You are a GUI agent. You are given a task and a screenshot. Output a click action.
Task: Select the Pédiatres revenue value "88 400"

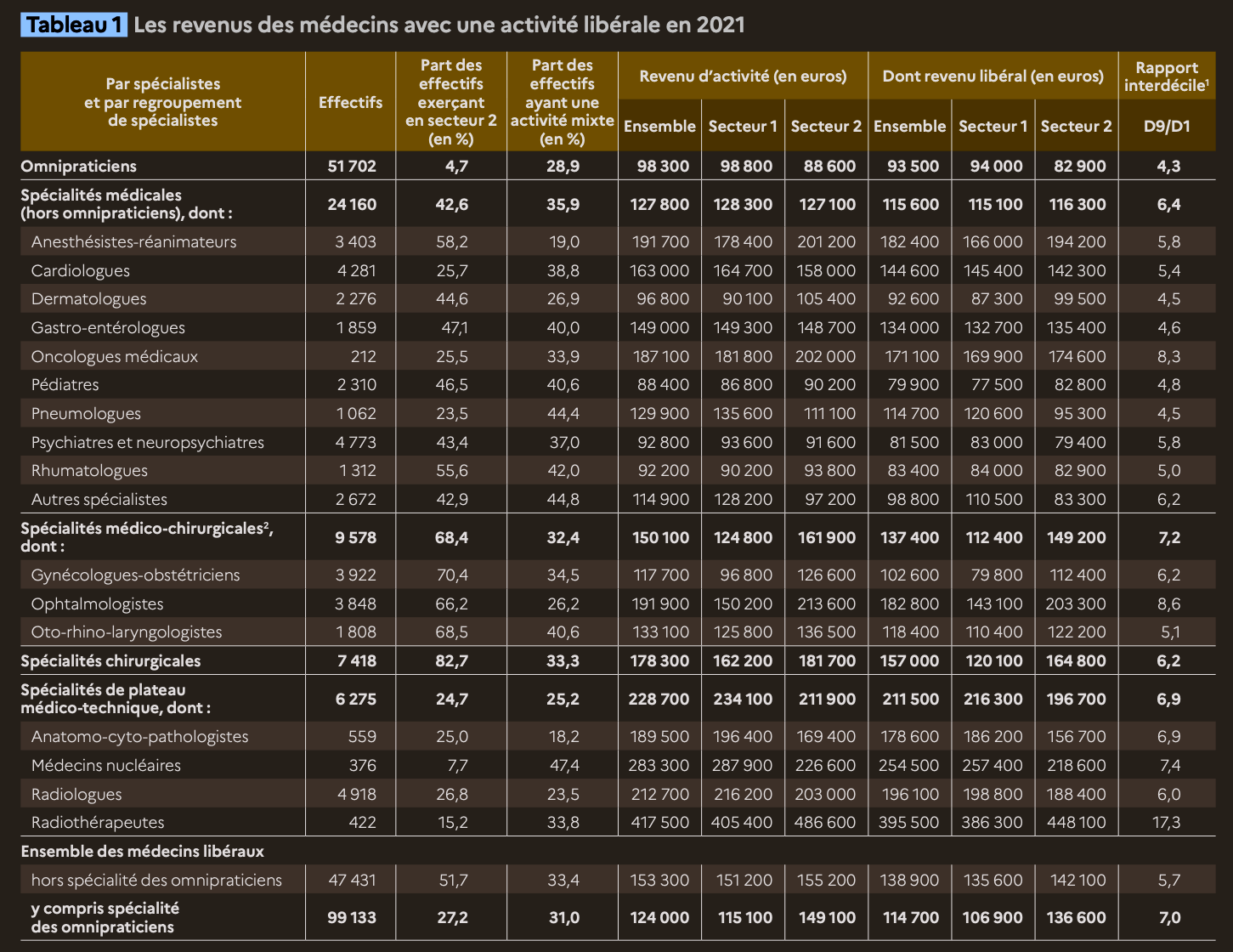pyautogui.click(x=663, y=384)
